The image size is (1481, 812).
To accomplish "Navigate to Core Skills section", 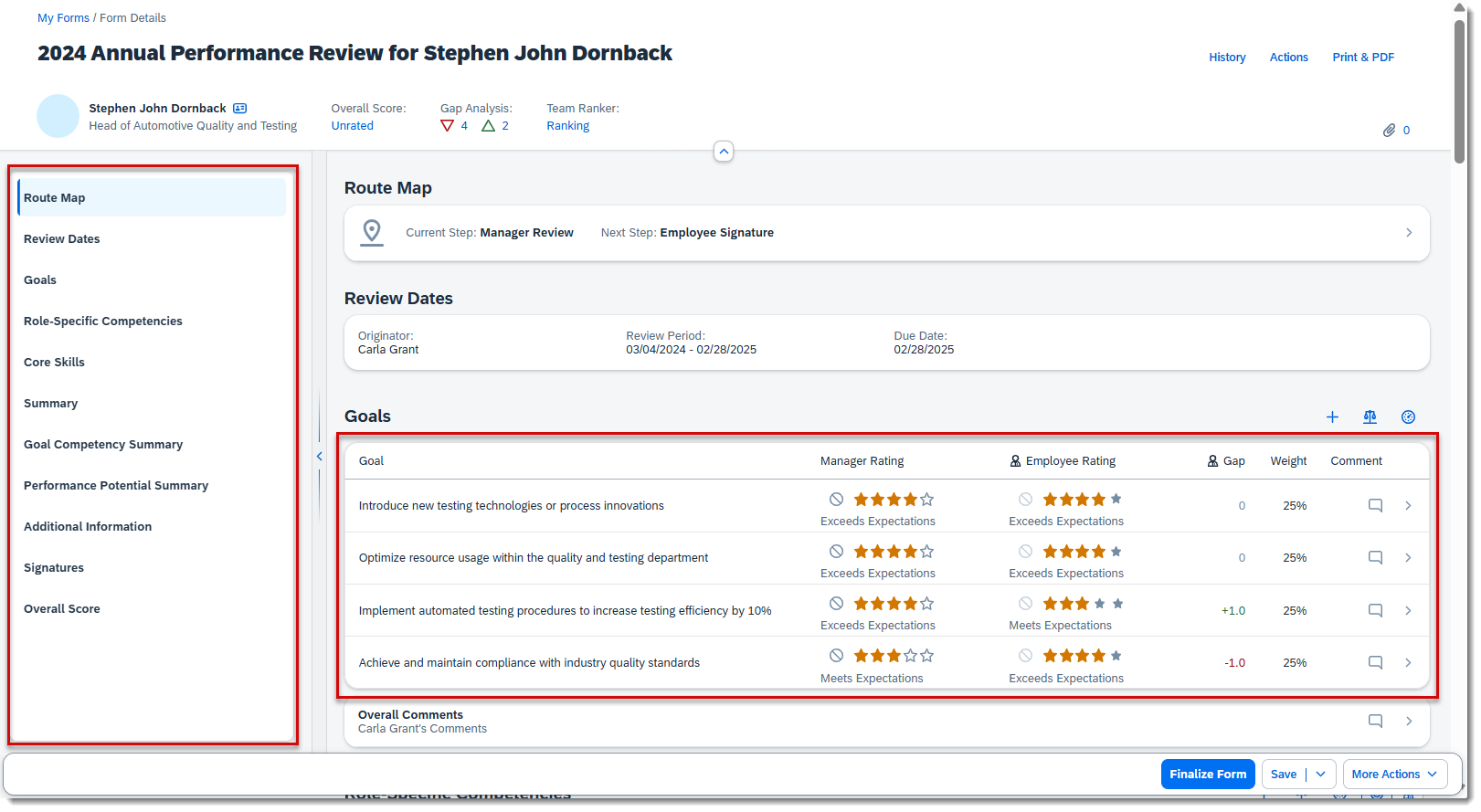I will 54,363.
